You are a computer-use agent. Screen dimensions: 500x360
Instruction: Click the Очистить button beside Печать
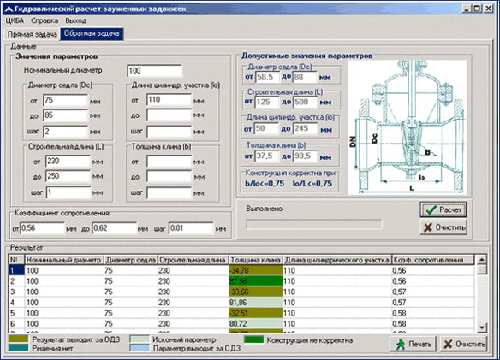click(463, 344)
